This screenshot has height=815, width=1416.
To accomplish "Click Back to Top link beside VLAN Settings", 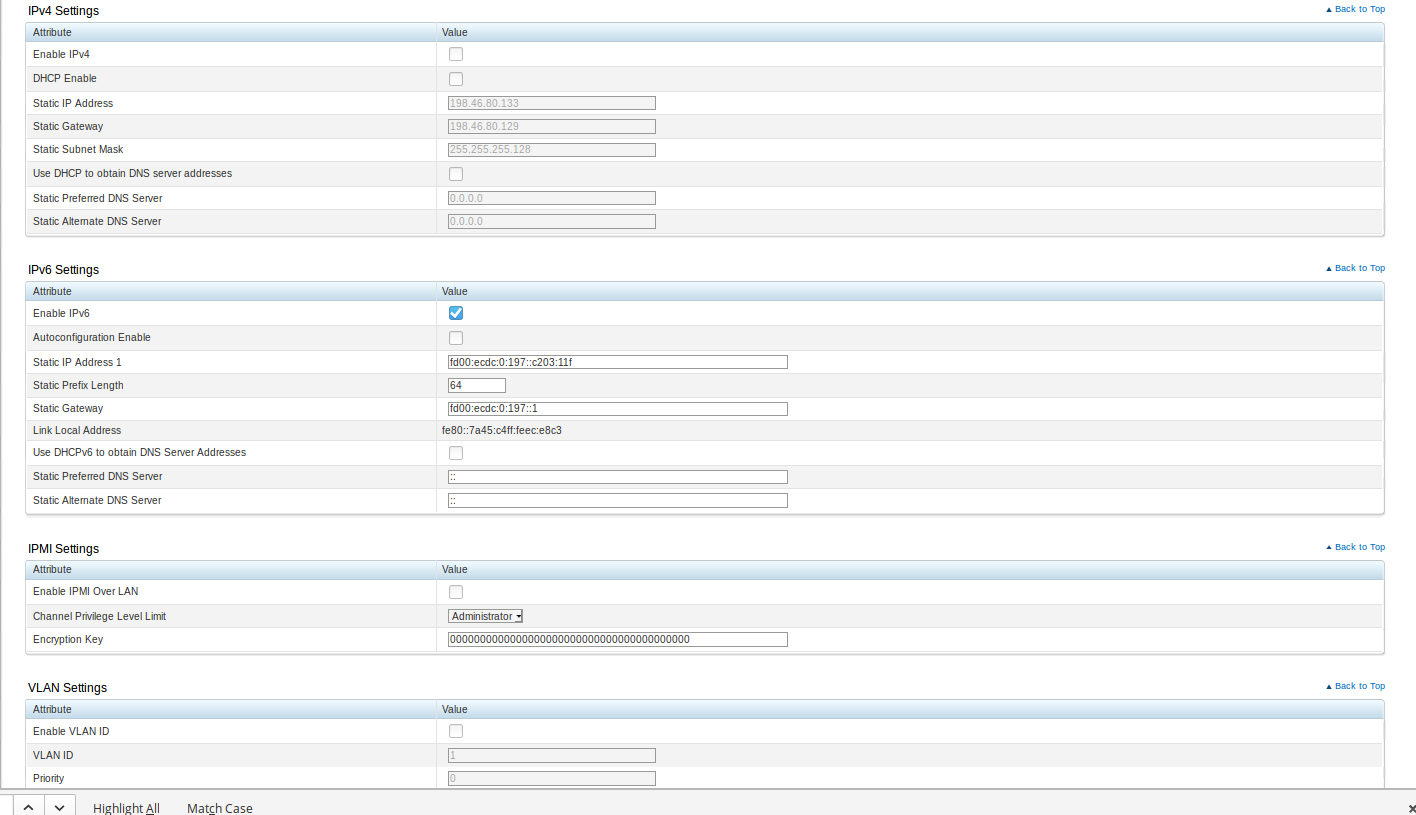I will pyautogui.click(x=1359, y=686).
